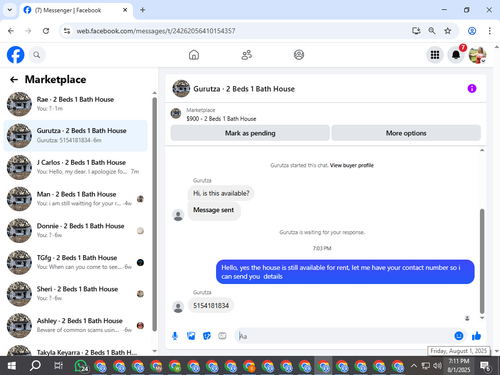Open the TGfg conversation
Screen dimensions: 500x375
(x=75, y=262)
